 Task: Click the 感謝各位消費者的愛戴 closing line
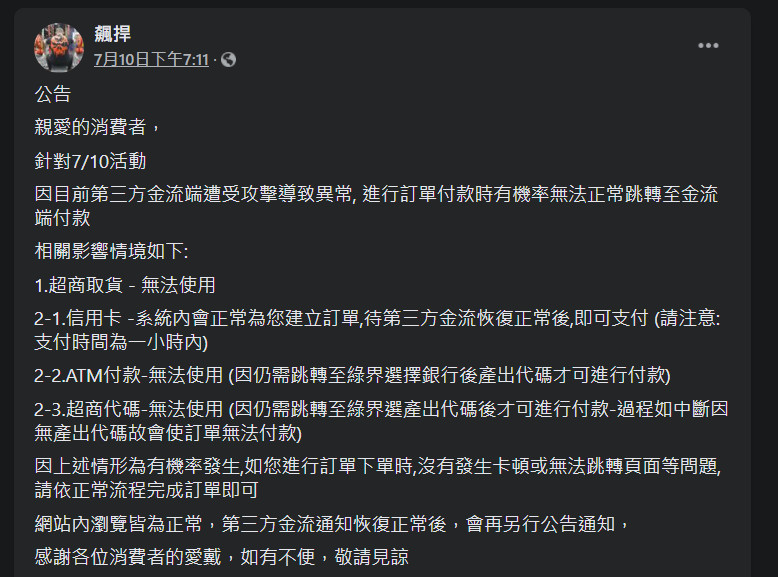222,556
